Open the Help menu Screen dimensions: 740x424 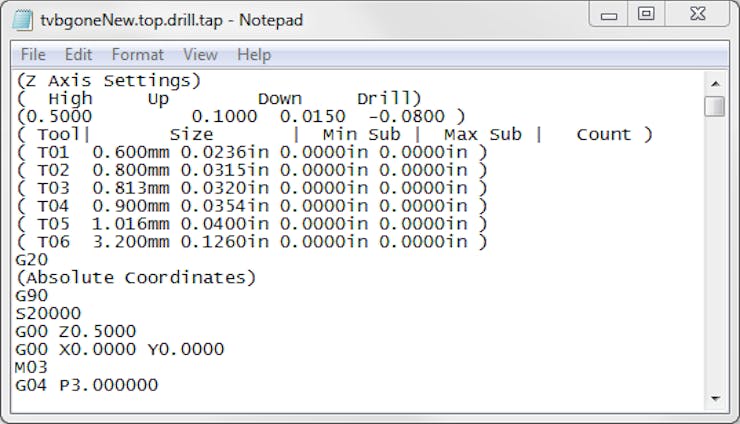(x=254, y=55)
